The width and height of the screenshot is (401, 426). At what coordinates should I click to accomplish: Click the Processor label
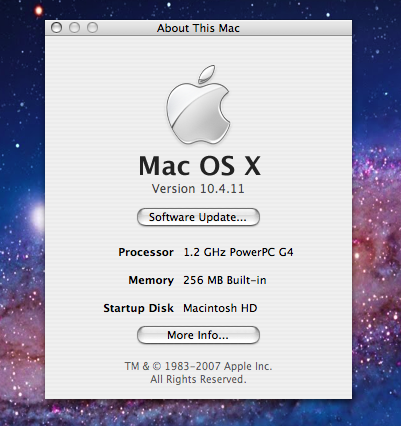point(146,252)
